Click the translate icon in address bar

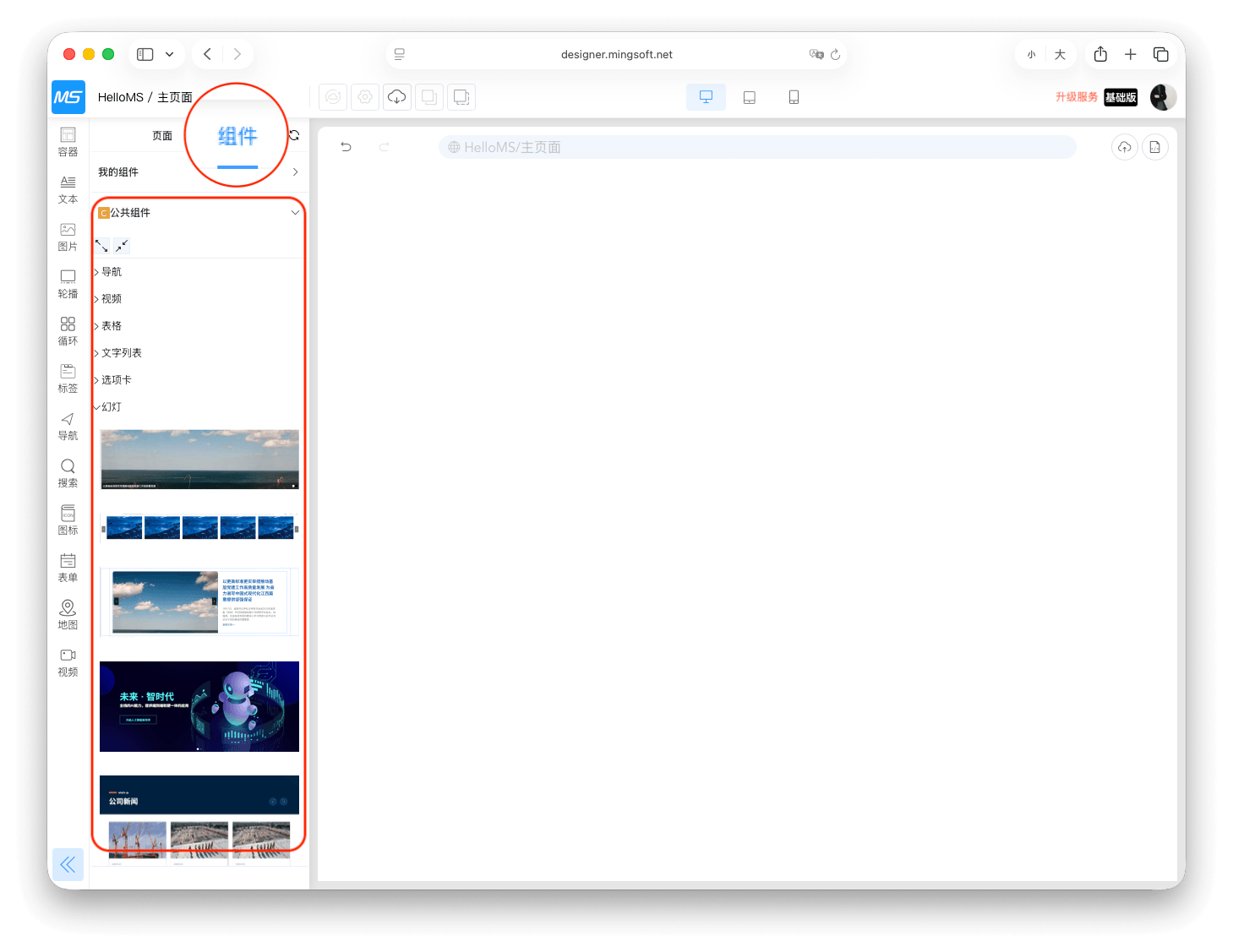click(x=816, y=54)
